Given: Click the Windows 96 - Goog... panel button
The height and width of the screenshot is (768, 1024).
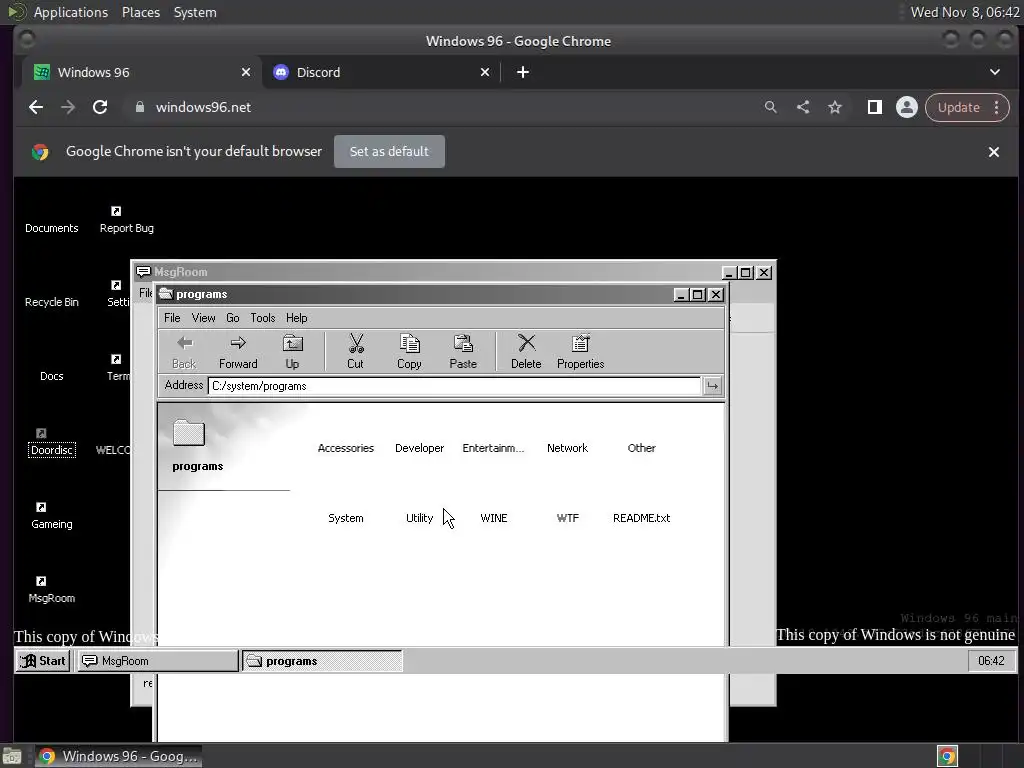Looking at the screenshot, I should [118, 756].
